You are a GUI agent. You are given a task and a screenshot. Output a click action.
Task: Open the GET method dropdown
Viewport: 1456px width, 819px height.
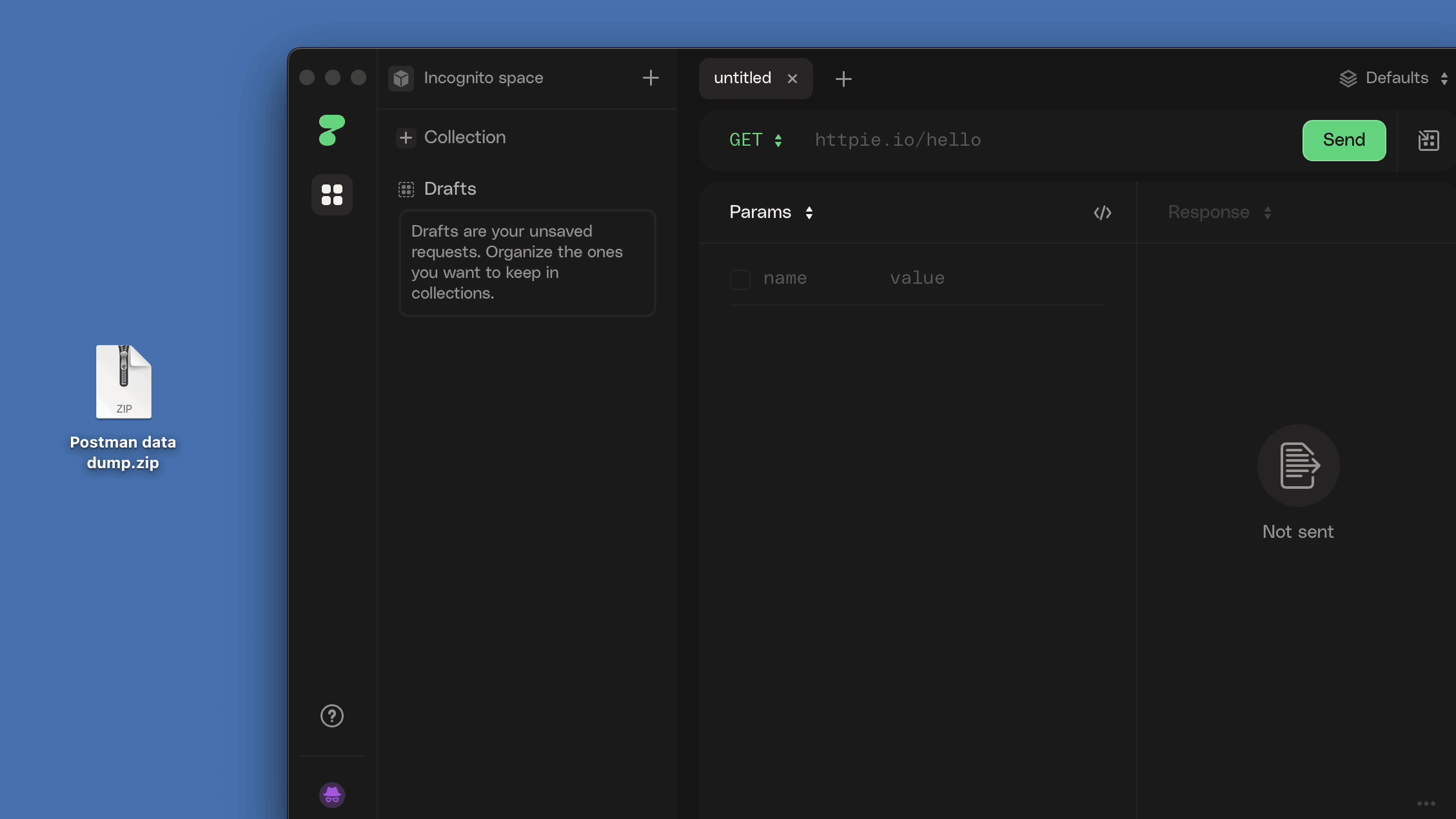click(756, 140)
